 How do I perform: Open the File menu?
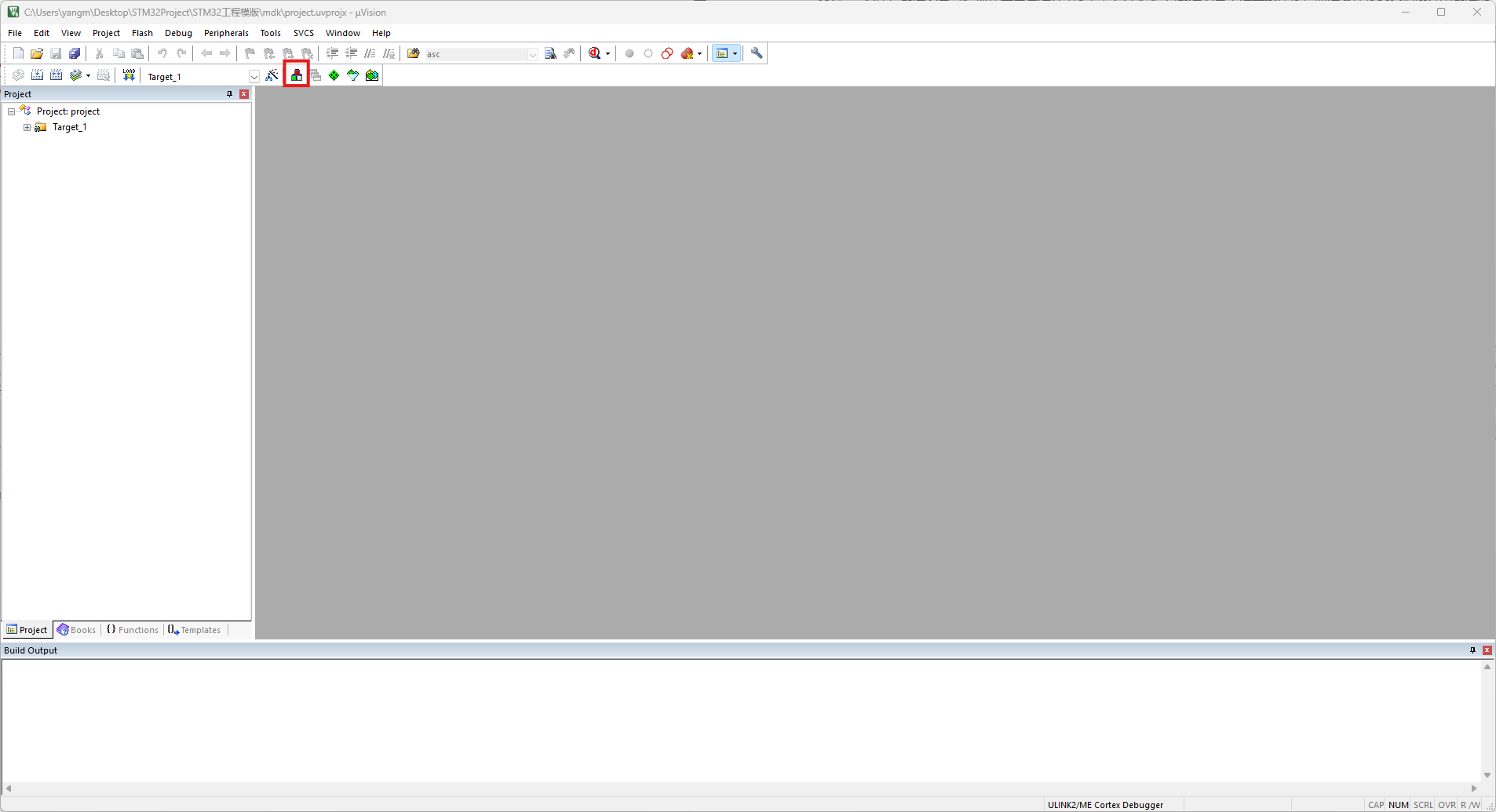click(x=15, y=33)
